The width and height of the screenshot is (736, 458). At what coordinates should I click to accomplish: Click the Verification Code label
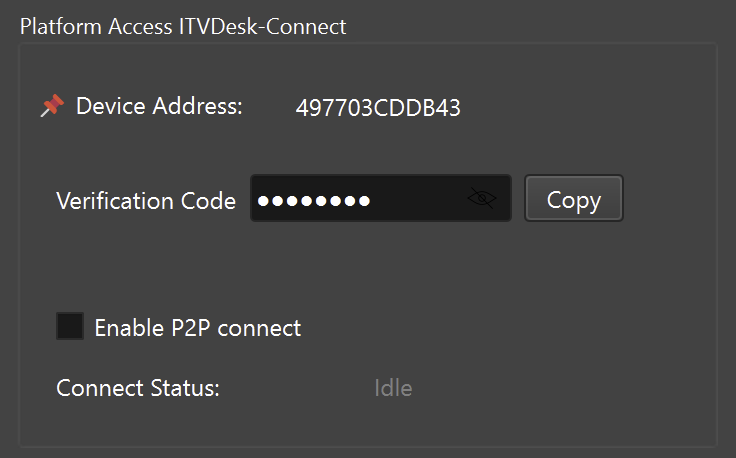tap(146, 200)
